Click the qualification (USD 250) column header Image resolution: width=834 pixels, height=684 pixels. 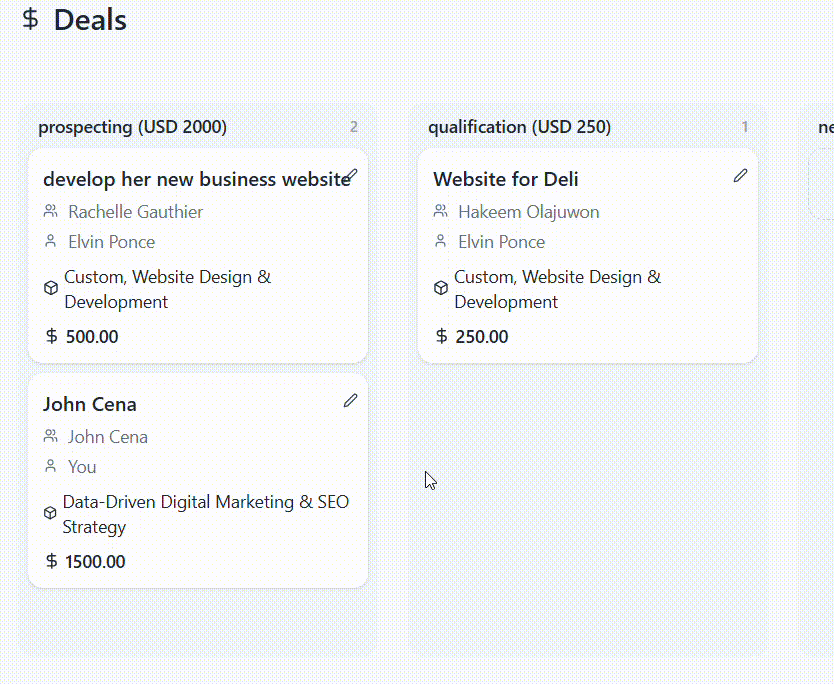(519, 127)
